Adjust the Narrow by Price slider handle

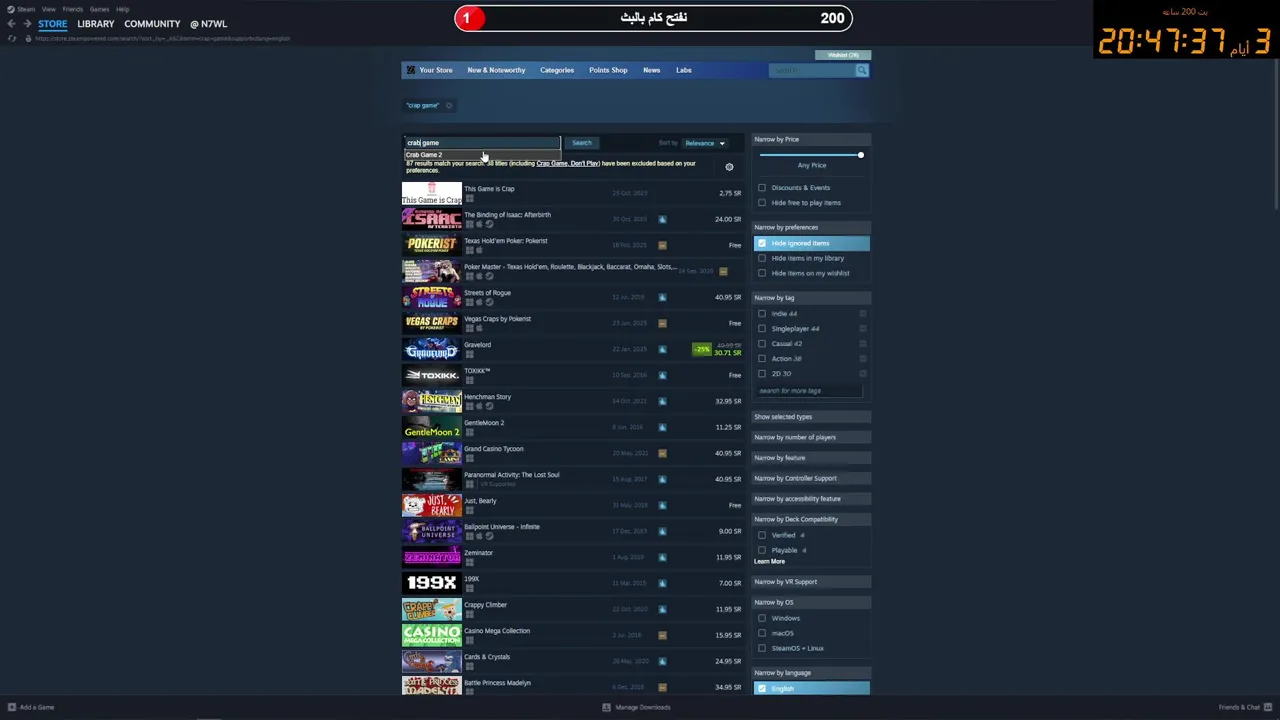860,155
